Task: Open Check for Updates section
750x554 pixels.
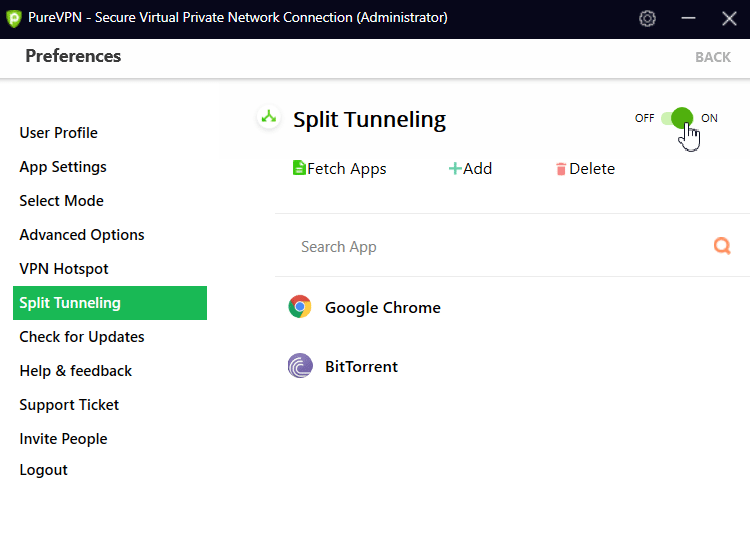Action: (x=82, y=337)
